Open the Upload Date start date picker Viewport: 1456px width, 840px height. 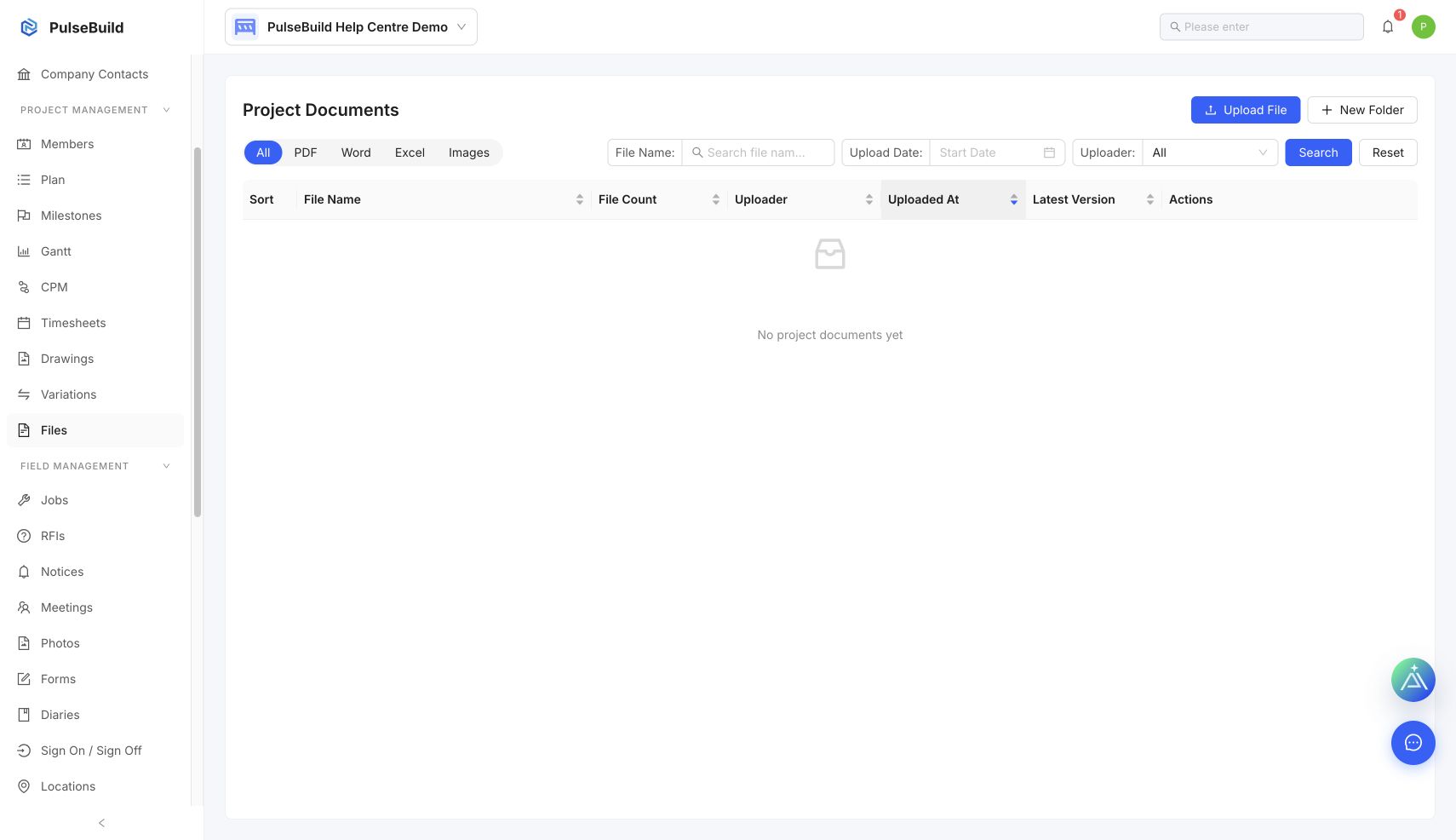[997, 152]
